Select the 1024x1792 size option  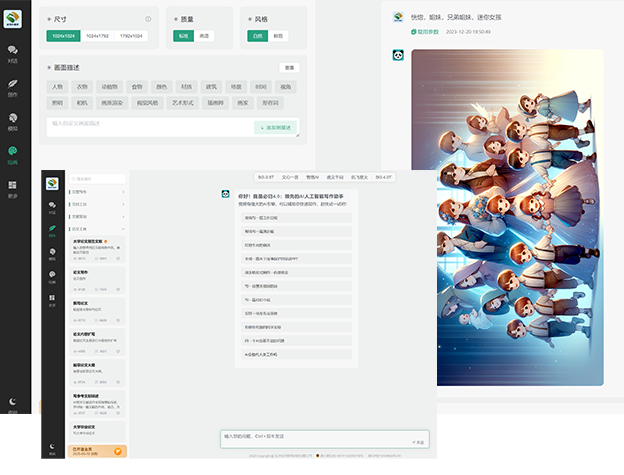(x=97, y=36)
